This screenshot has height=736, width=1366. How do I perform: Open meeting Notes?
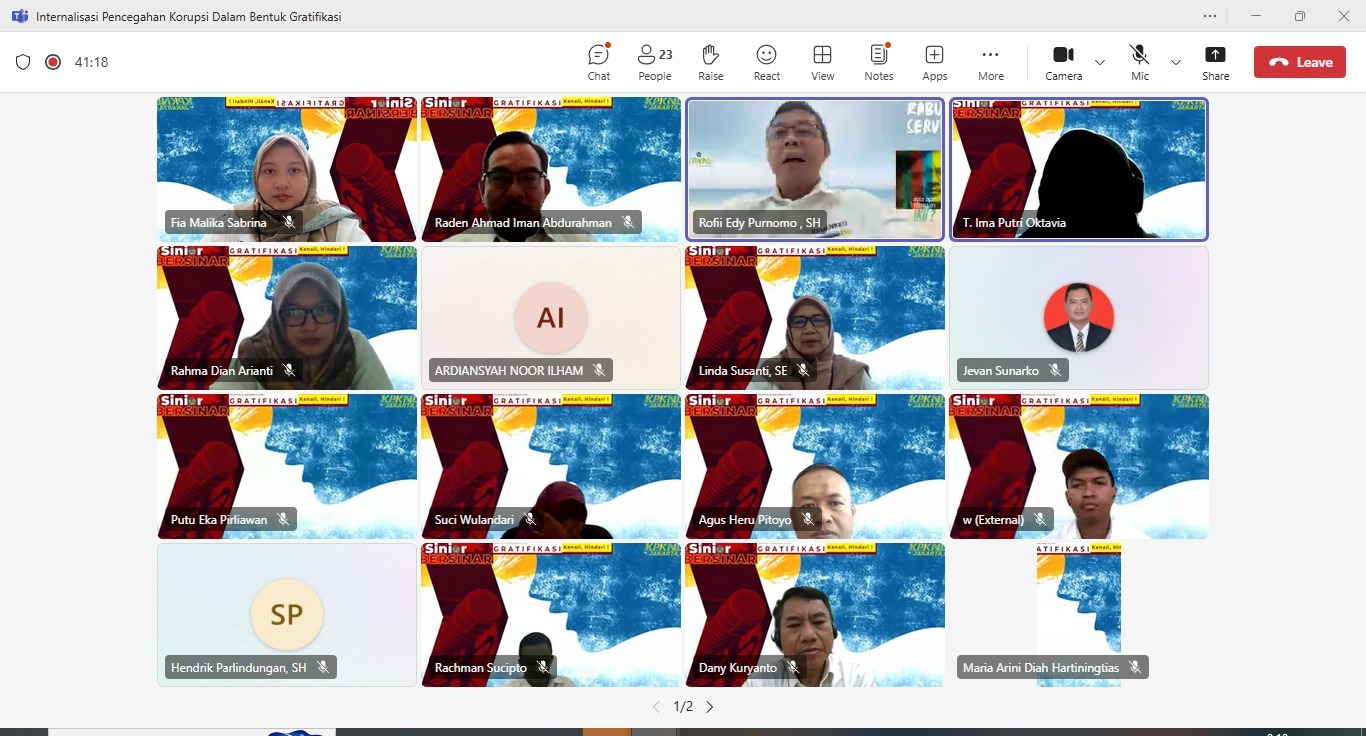(879, 62)
